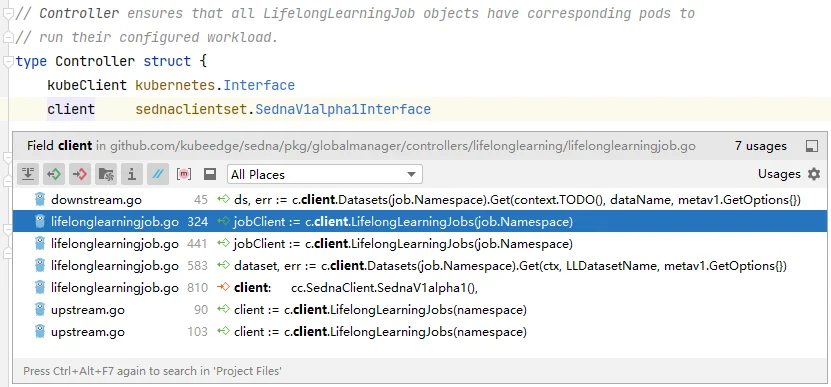Click the pink [m] method grouping icon
831x387 pixels.
(x=183, y=174)
